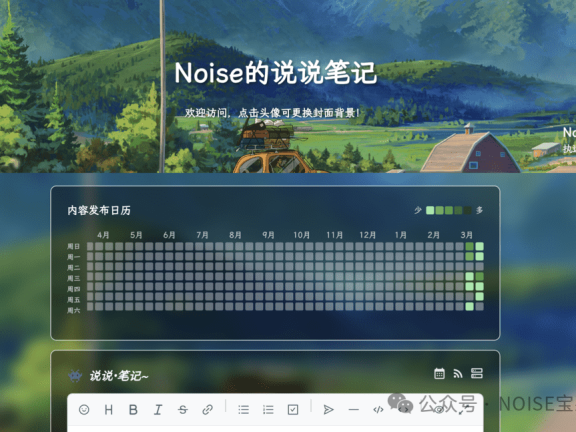Toggle italic formatting in the editor
Screen dimensions: 576x432
click(158, 409)
